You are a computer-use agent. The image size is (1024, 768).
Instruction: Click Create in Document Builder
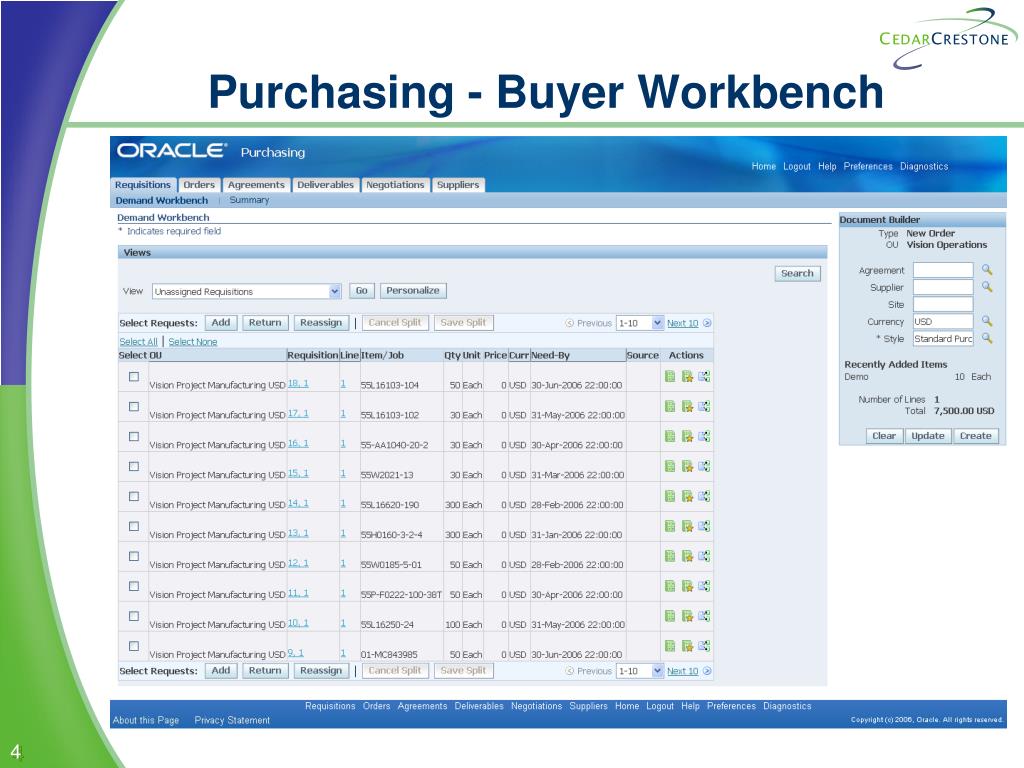(x=976, y=436)
